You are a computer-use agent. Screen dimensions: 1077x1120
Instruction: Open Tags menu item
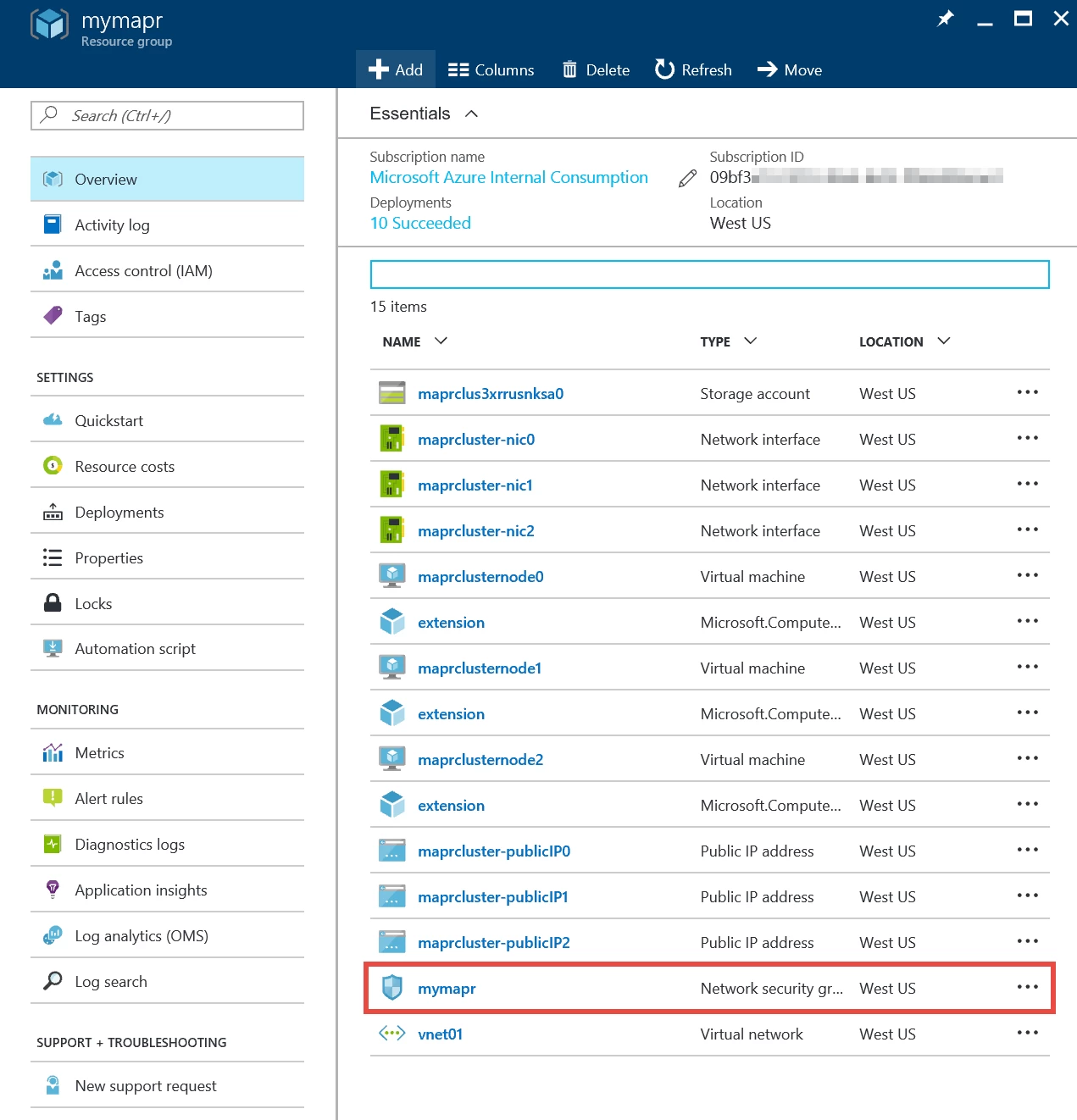point(168,316)
